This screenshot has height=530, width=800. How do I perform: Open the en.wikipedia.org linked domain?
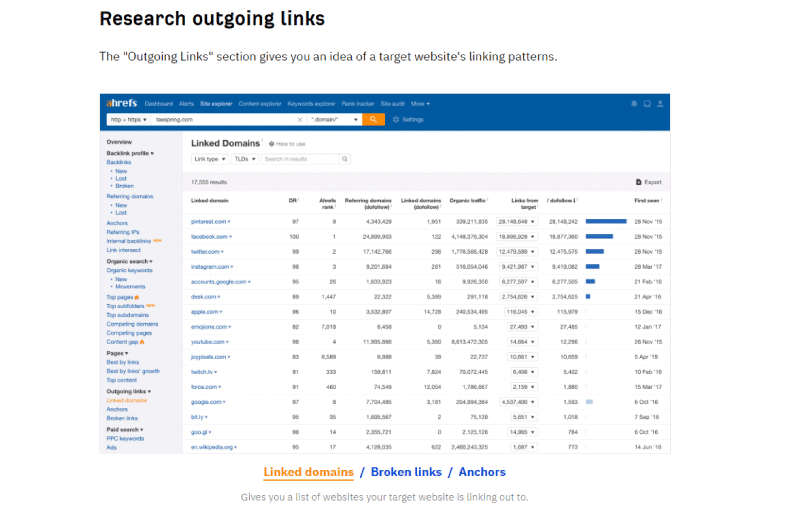(212, 447)
